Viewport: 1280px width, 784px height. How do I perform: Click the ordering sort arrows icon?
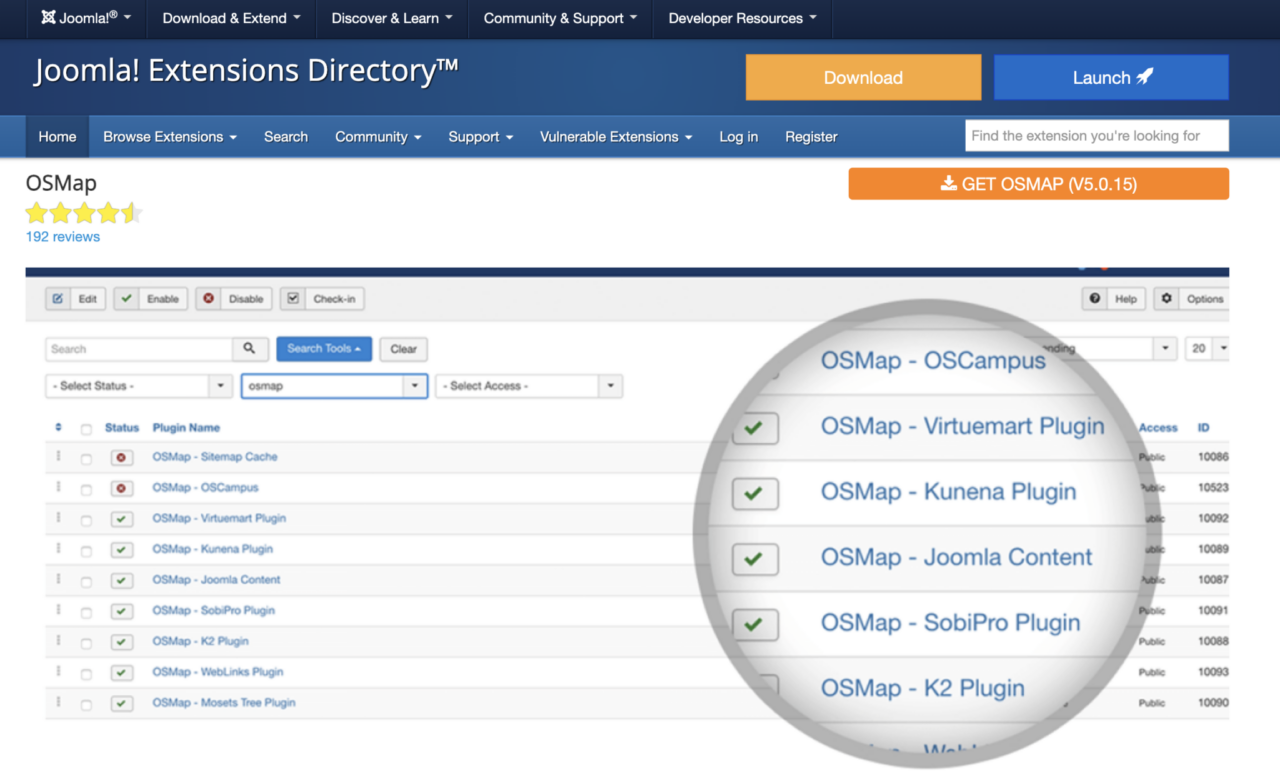pos(58,428)
